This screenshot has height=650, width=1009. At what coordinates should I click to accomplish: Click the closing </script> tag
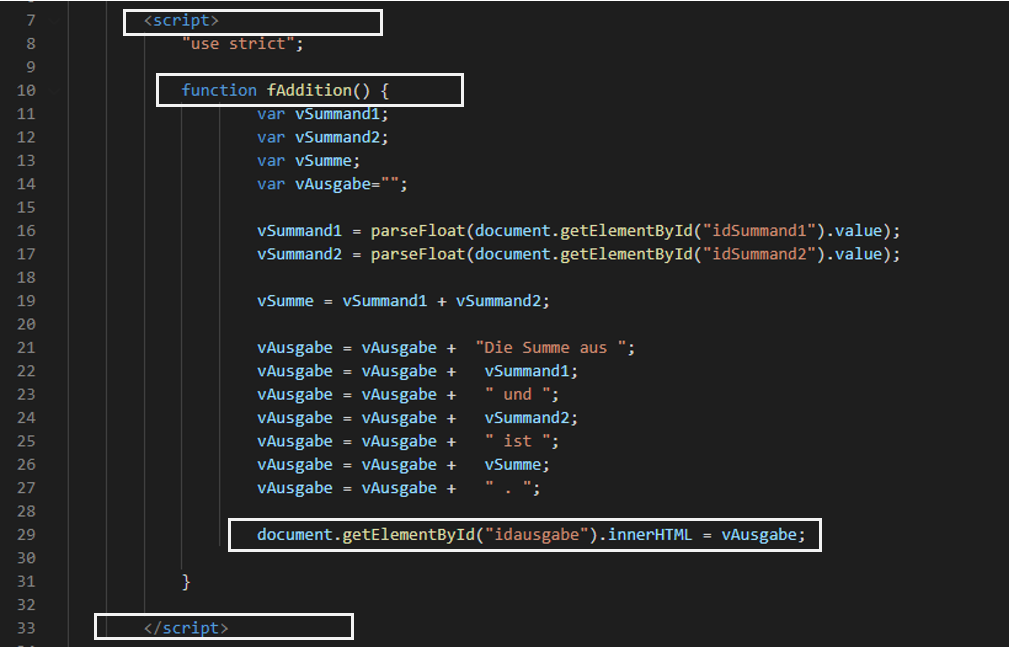point(186,628)
